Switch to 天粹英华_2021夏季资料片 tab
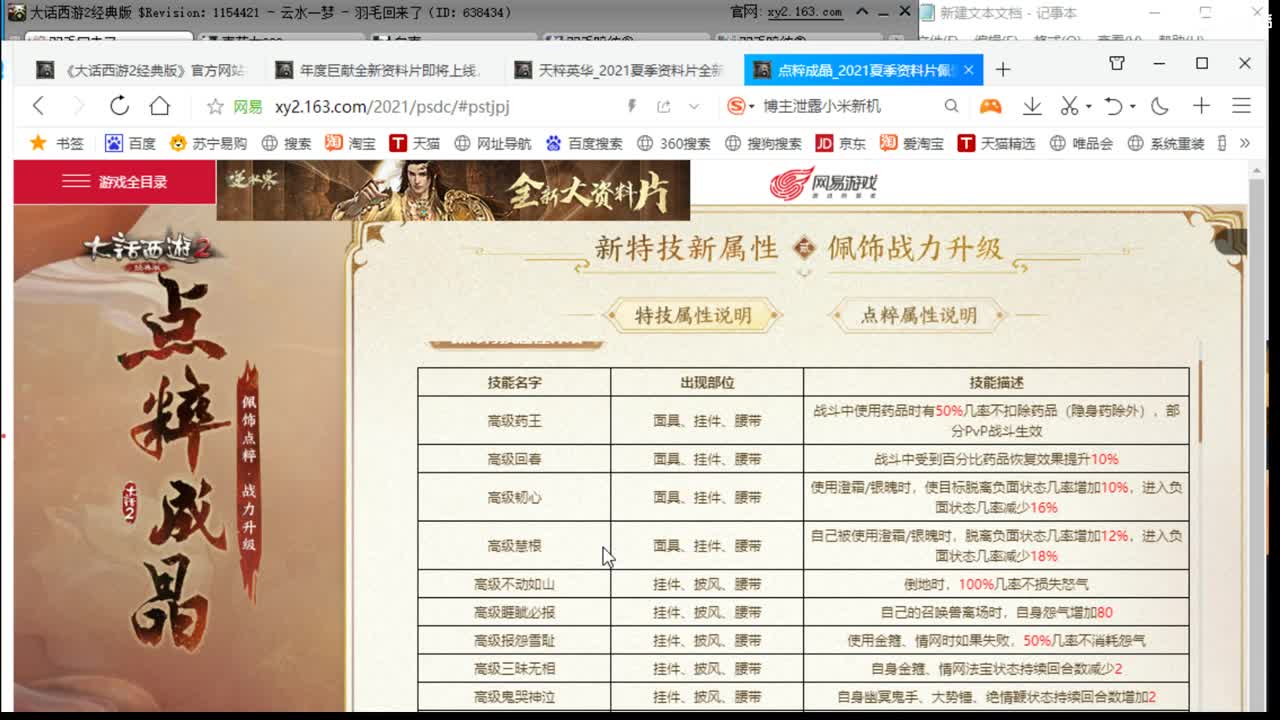 point(617,70)
